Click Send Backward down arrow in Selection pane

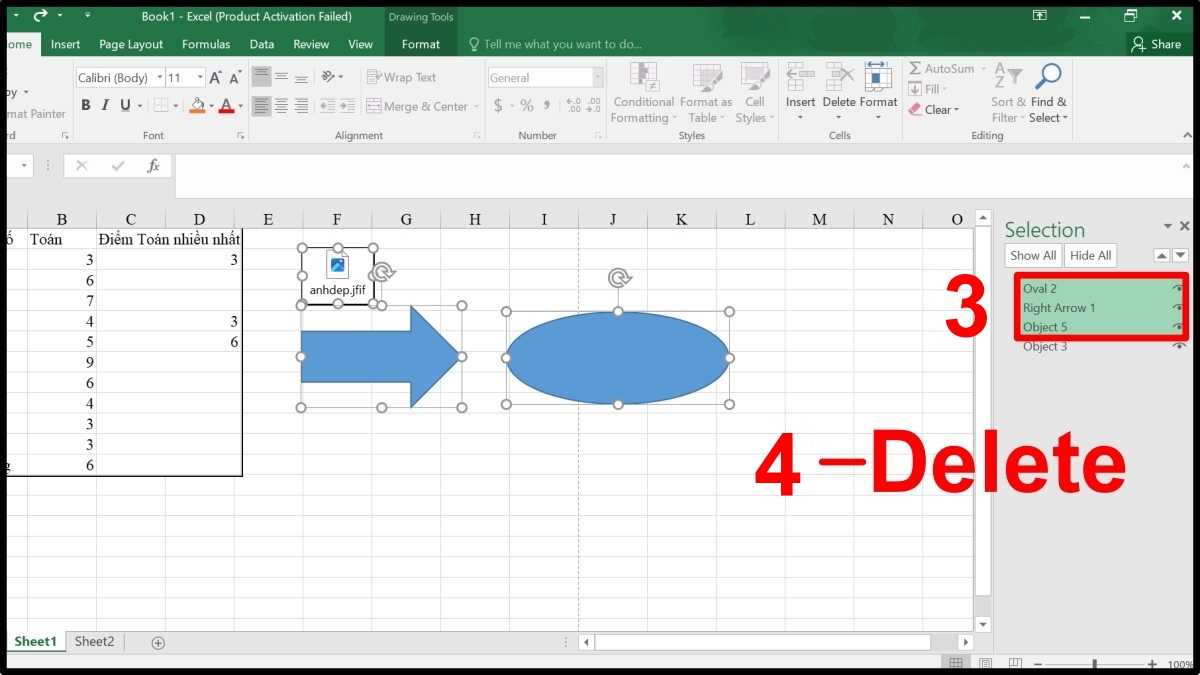point(1180,255)
